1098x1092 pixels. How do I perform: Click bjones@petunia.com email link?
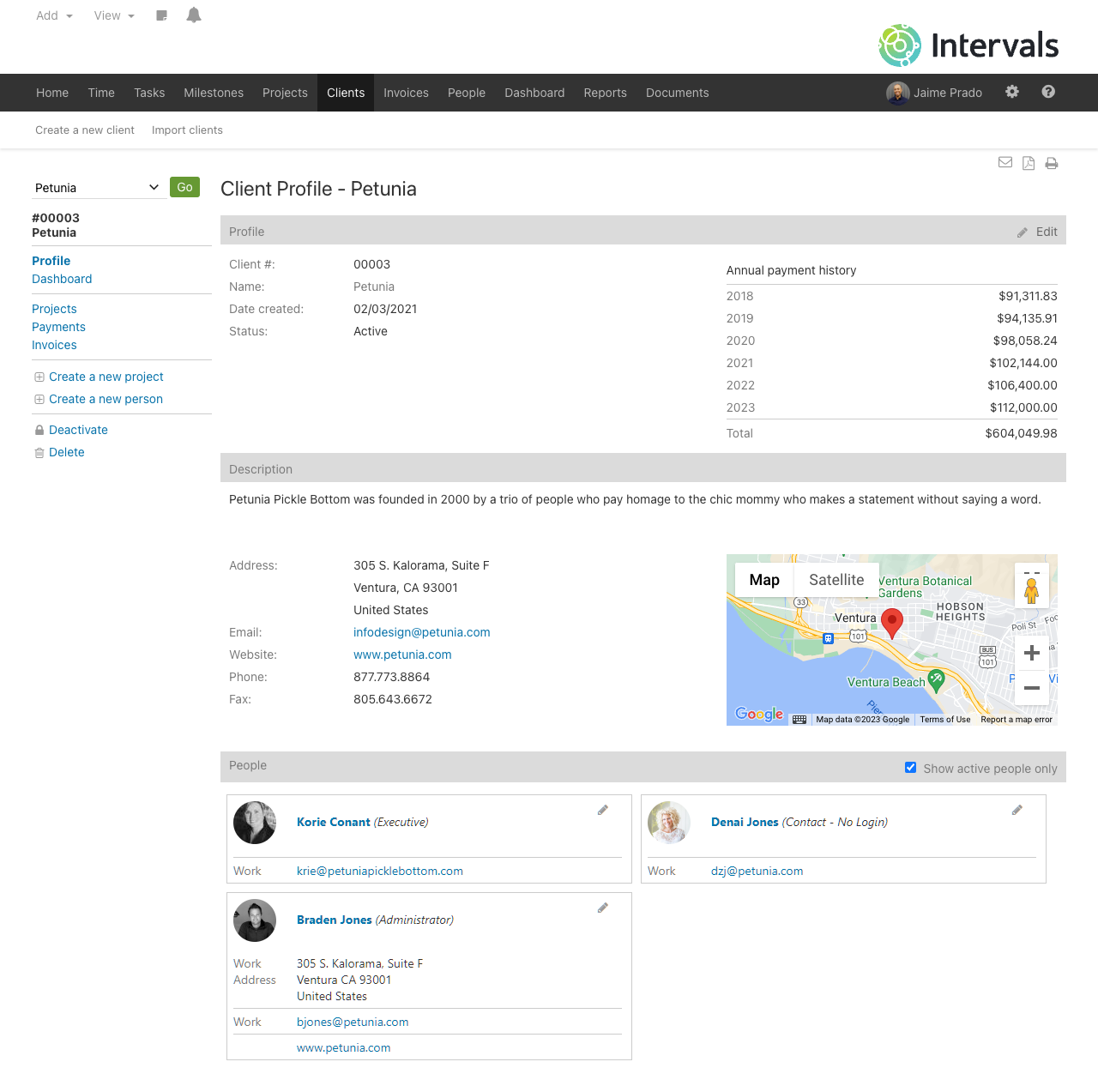(353, 1022)
